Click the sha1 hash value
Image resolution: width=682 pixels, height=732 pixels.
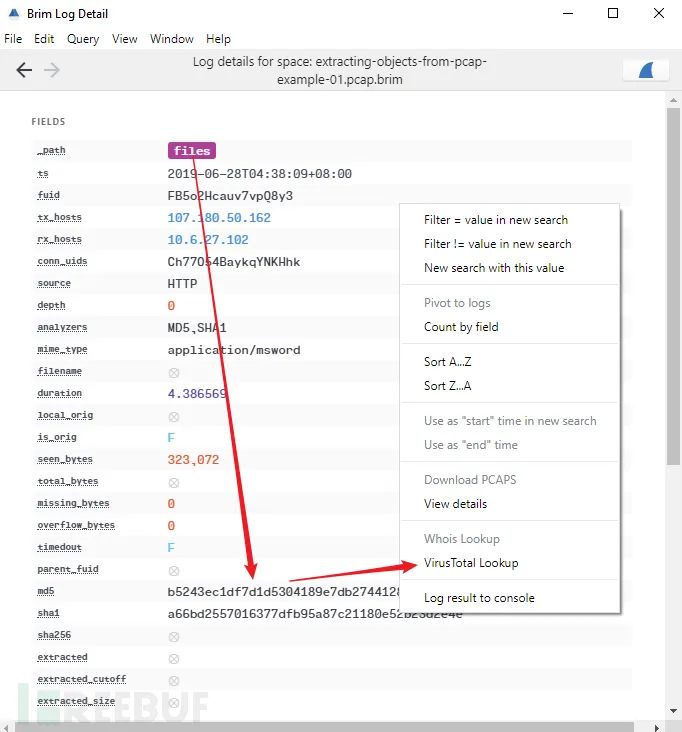[x=315, y=613]
